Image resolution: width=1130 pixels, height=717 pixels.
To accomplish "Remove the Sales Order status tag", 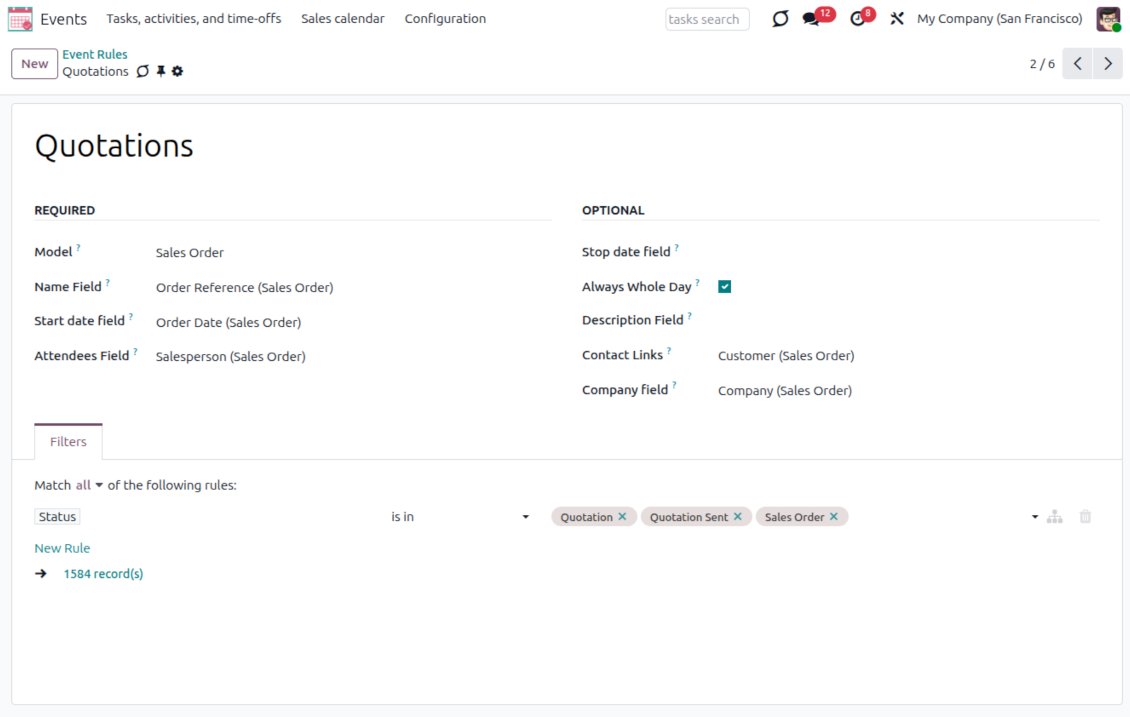I will click(834, 517).
